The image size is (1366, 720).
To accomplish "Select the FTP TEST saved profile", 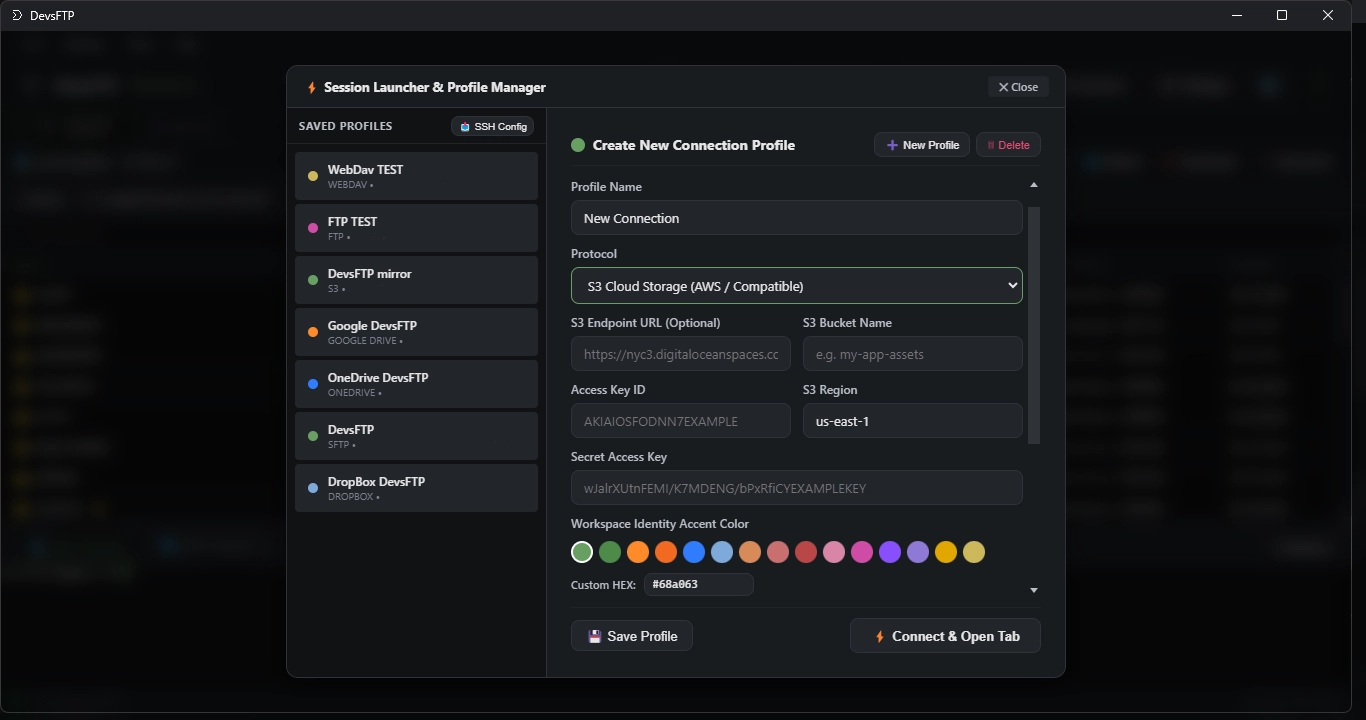I will pyautogui.click(x=416, y=228).
